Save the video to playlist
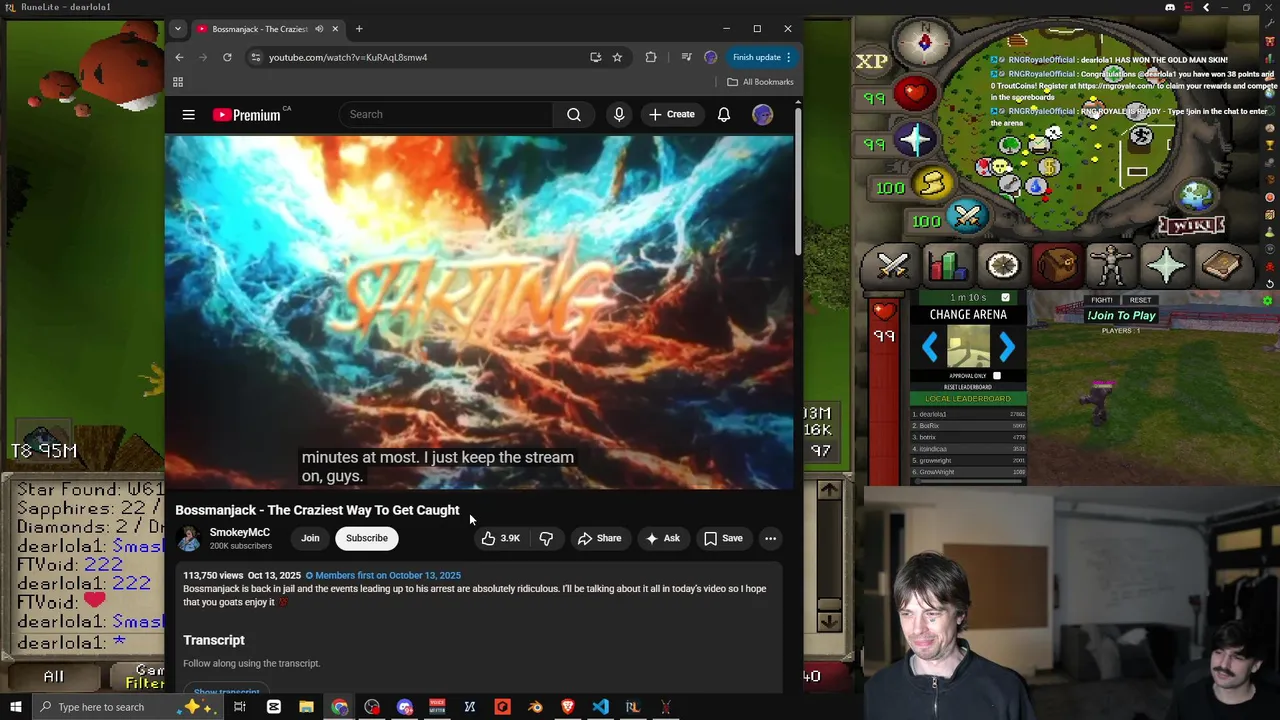 pyautogui.click(x=723, y=538)
